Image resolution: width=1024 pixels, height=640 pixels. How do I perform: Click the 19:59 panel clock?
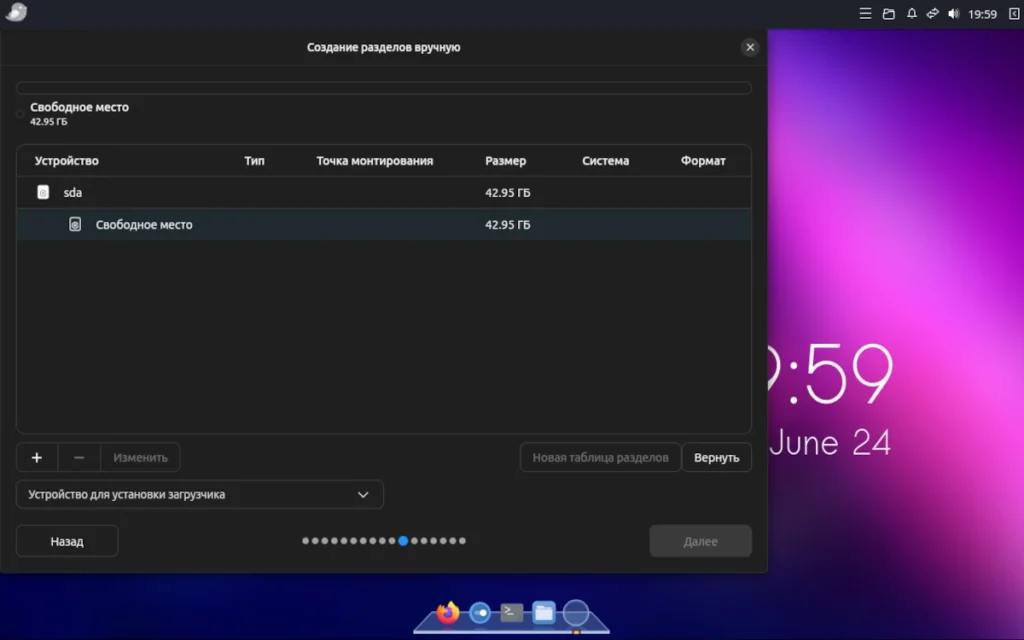point(982,14)
